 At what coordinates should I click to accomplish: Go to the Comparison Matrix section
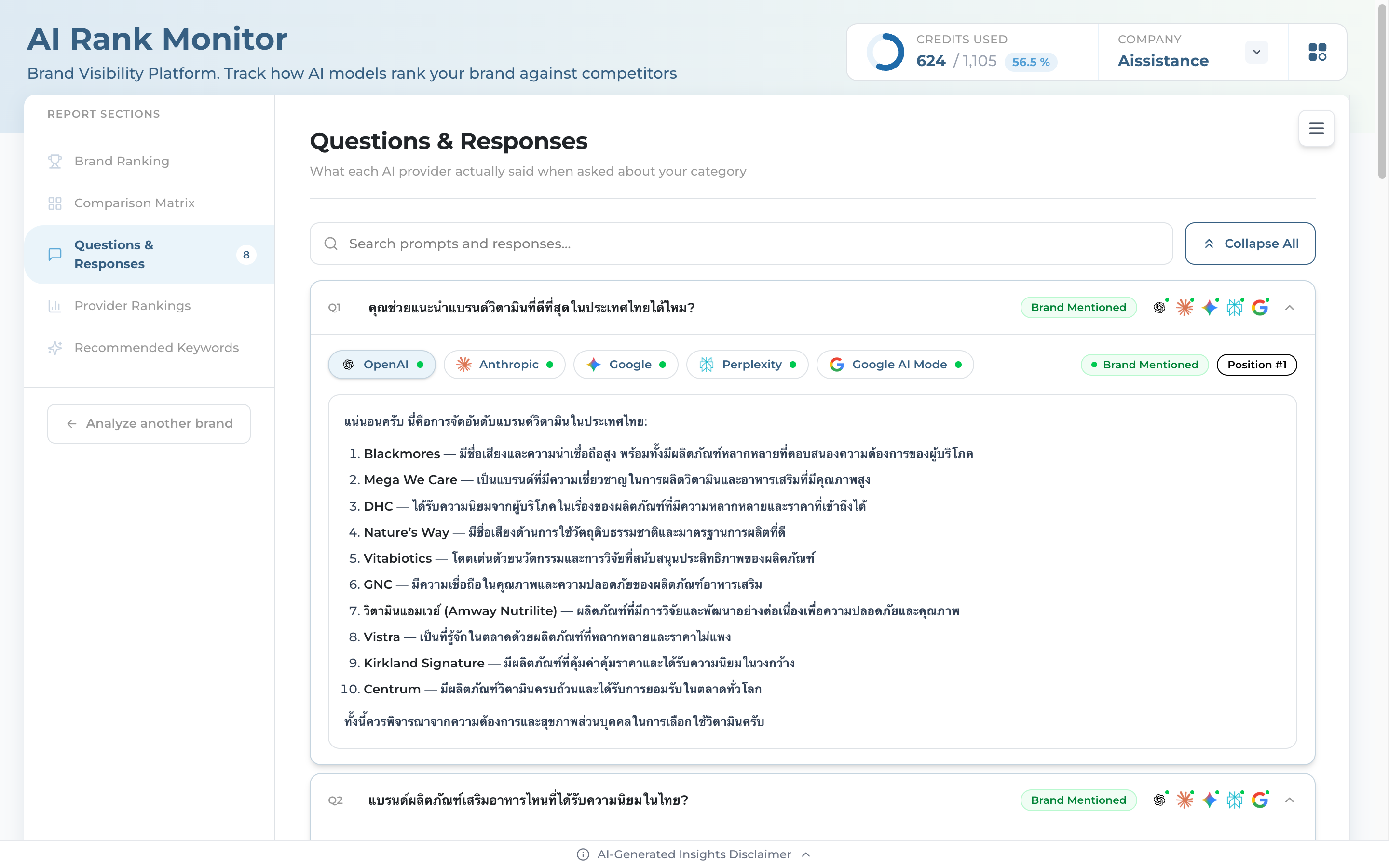[149, 203]
